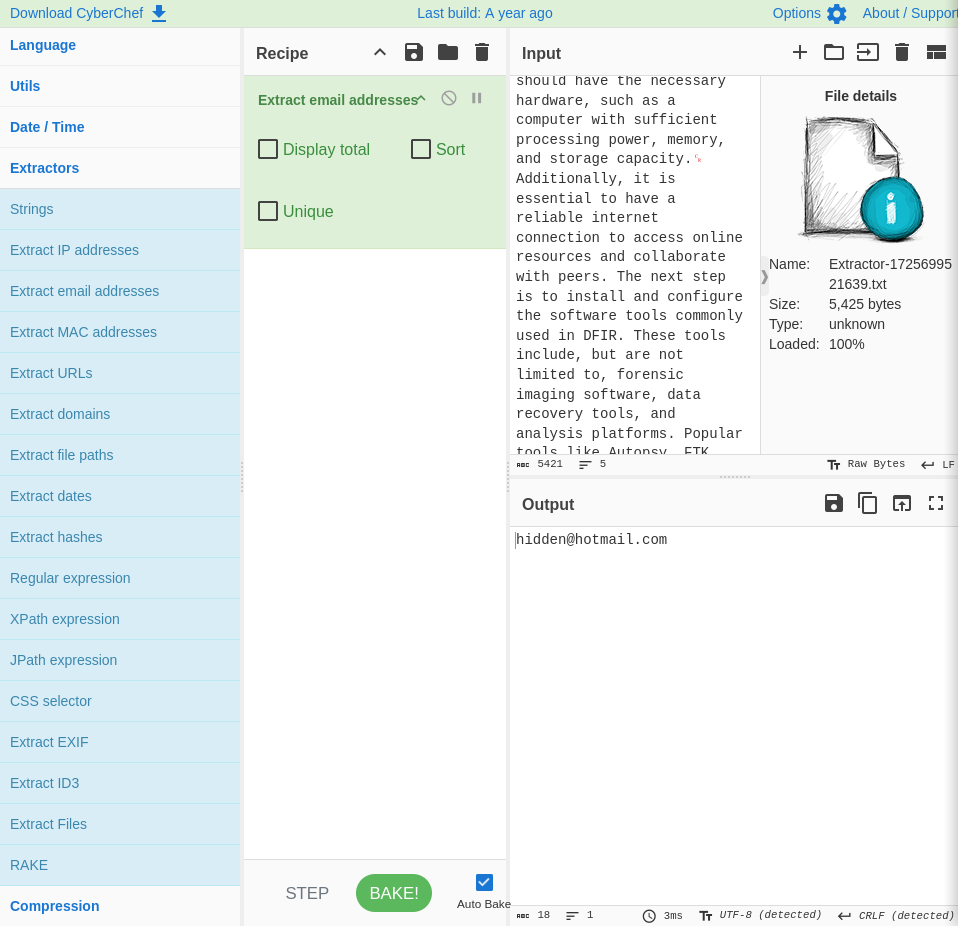This screenshot has height=926, width=958.
Task: Copy the raw output to clipboard
Action: pyautogui.click(x=868, y=503)
